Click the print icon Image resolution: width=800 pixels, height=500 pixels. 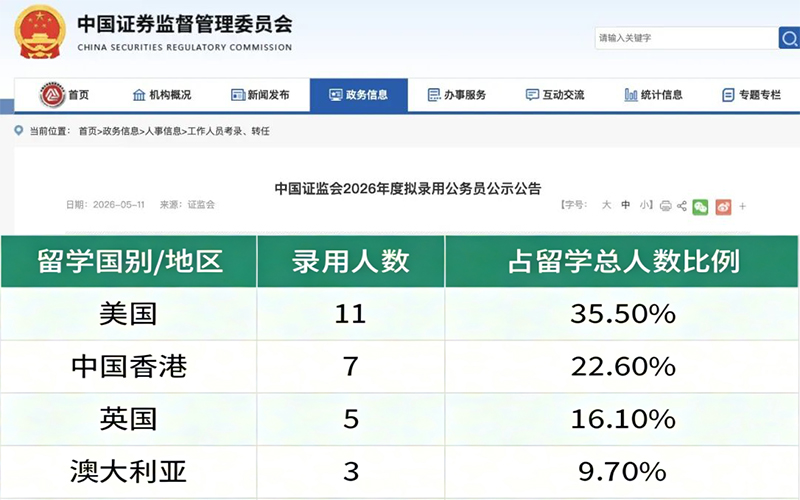(665, 206)
